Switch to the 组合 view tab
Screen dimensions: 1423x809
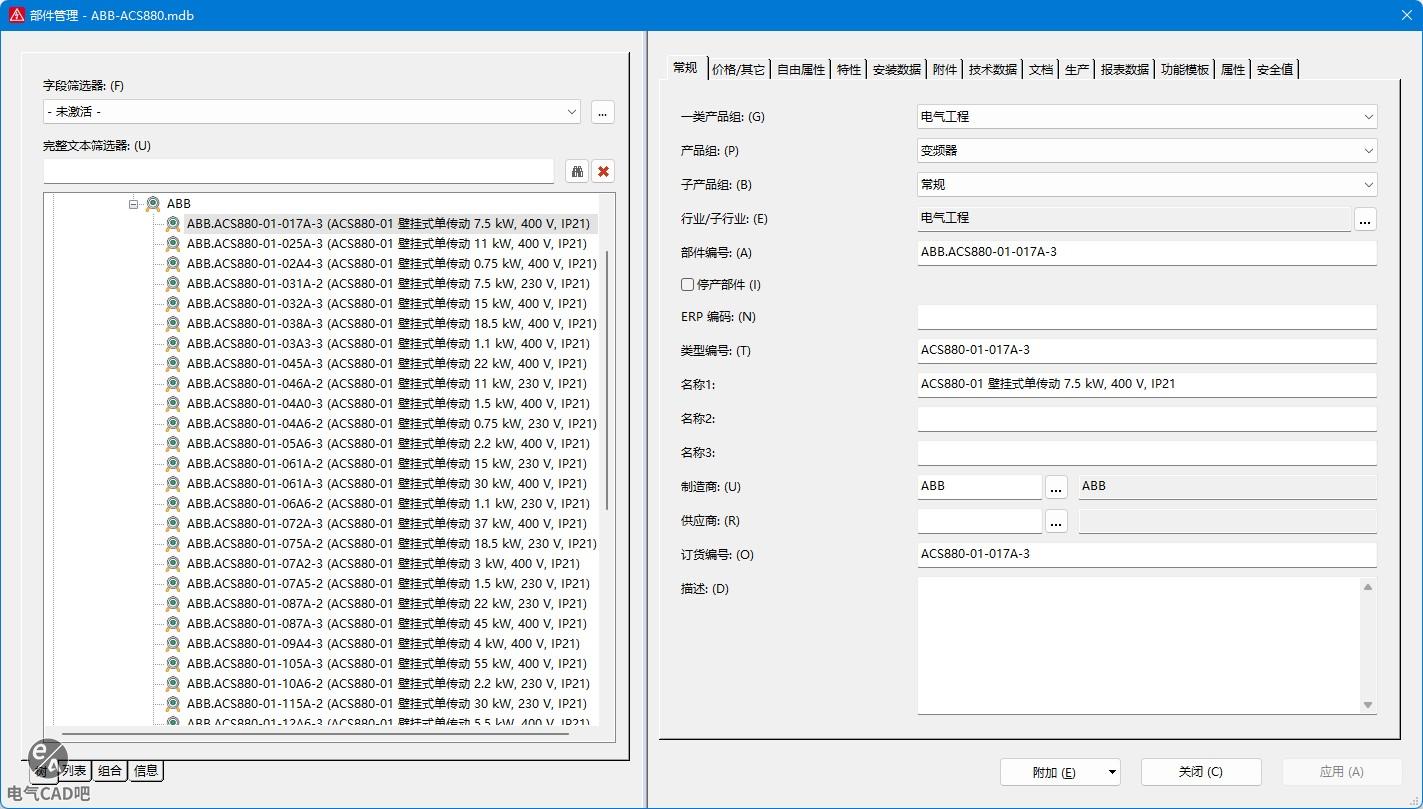pyautogui.click(x=110, y=771)
